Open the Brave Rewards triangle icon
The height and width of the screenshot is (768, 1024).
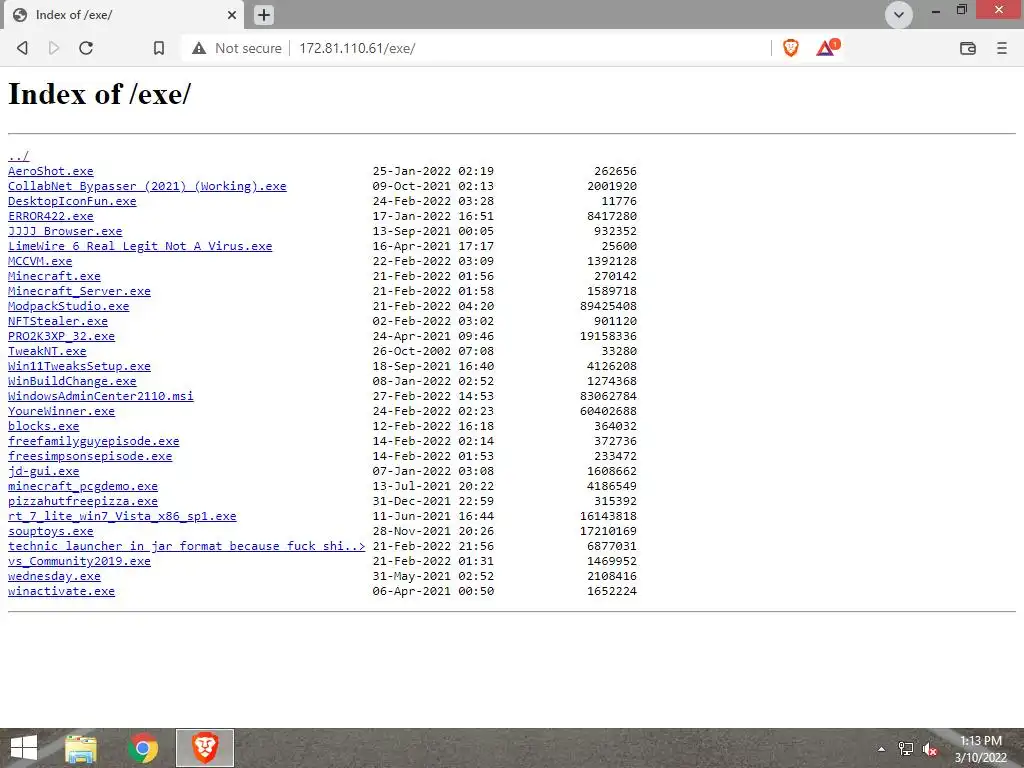pyautogui.click(x=827, y=48)
